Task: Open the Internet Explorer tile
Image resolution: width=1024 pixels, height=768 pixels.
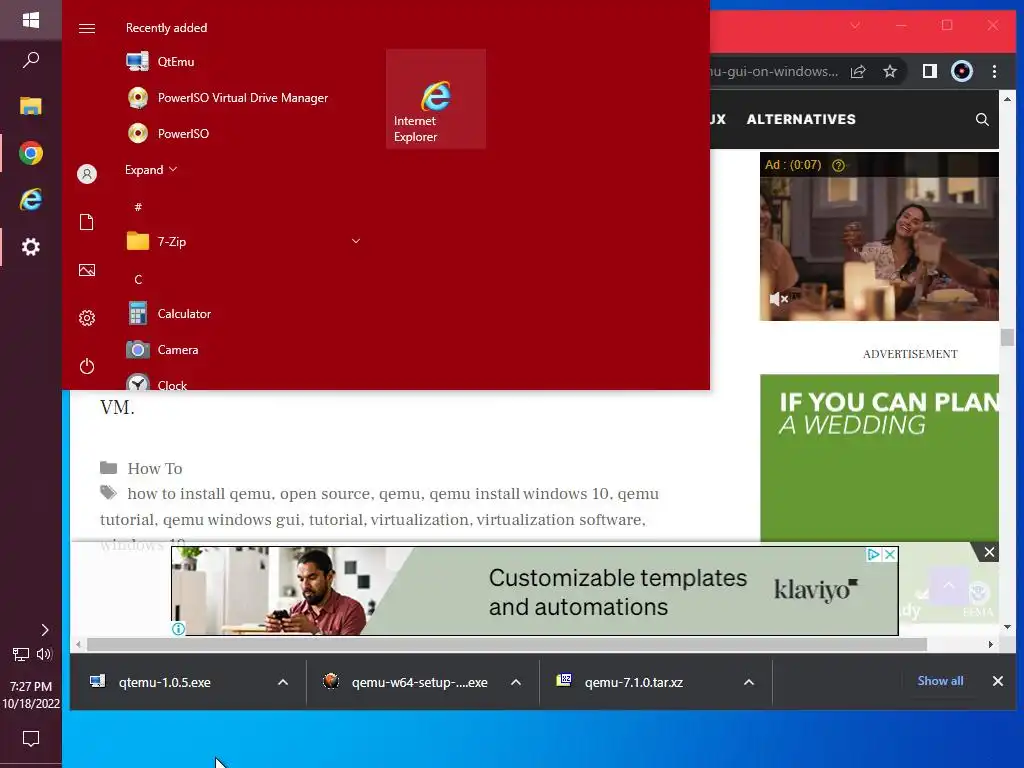Action: [436, 99]
